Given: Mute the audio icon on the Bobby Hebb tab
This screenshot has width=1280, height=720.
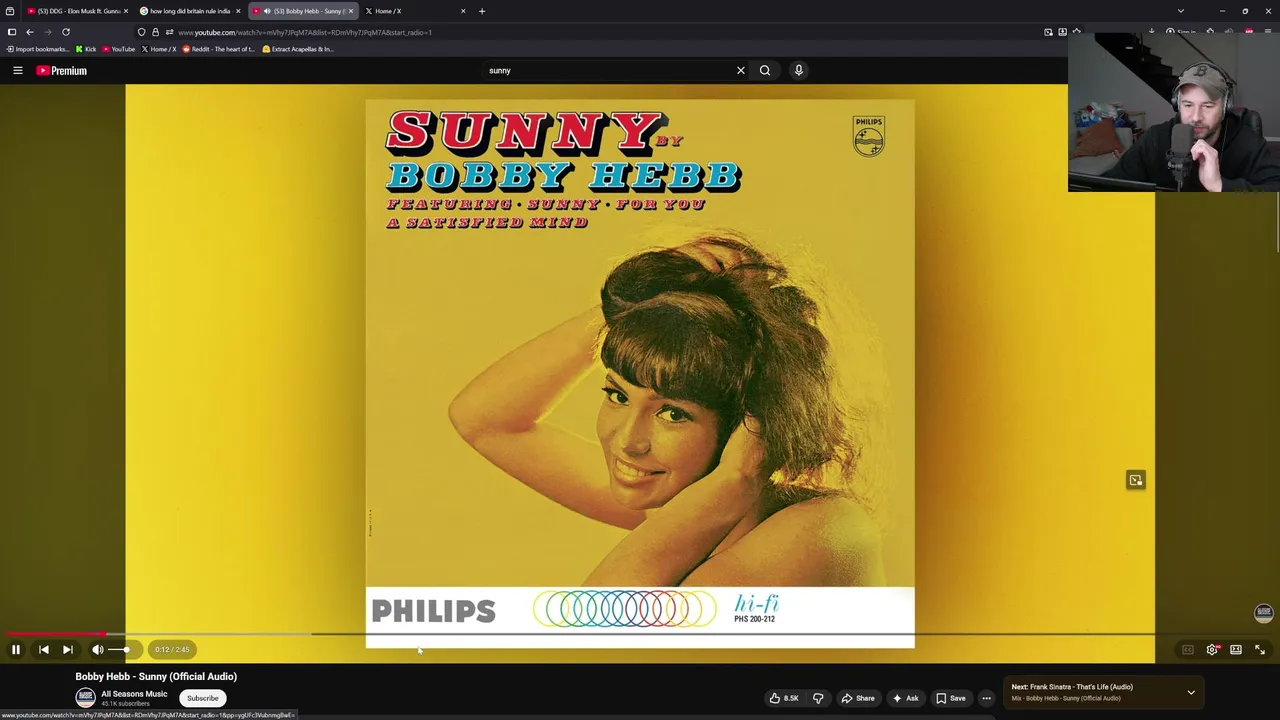Looking at the screenshot, I should point(267,11).
